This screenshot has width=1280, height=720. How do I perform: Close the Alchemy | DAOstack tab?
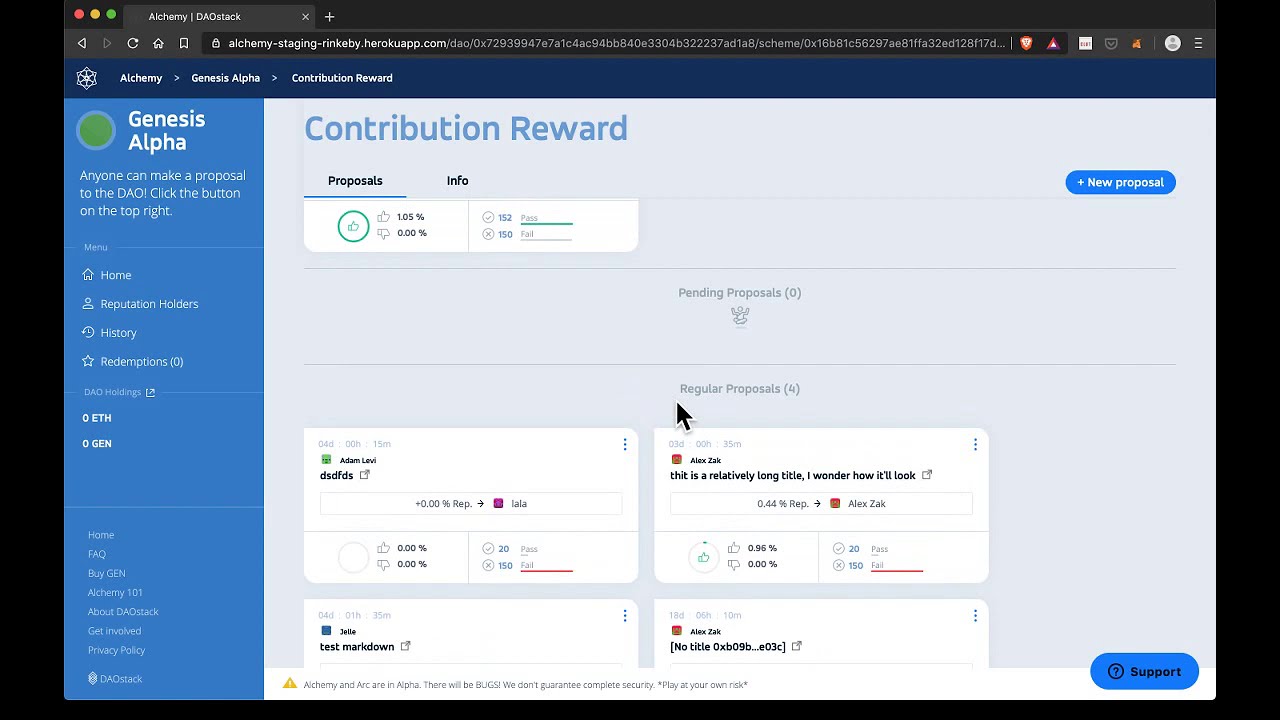tap(305, 16)
